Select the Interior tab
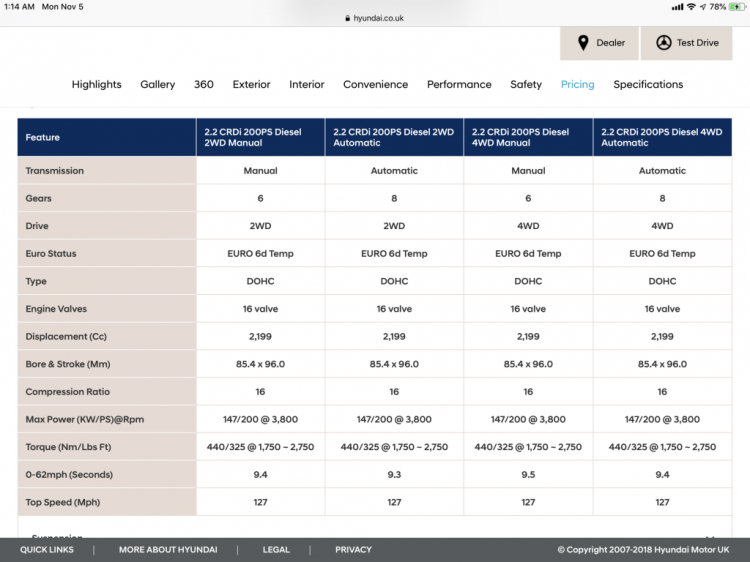Viewport: 750px width, 562px height. (307, 85)
